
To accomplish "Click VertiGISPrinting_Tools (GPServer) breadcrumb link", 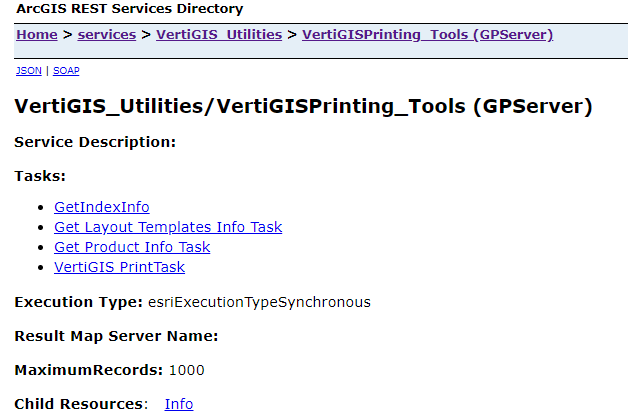I will pos(427,35).
